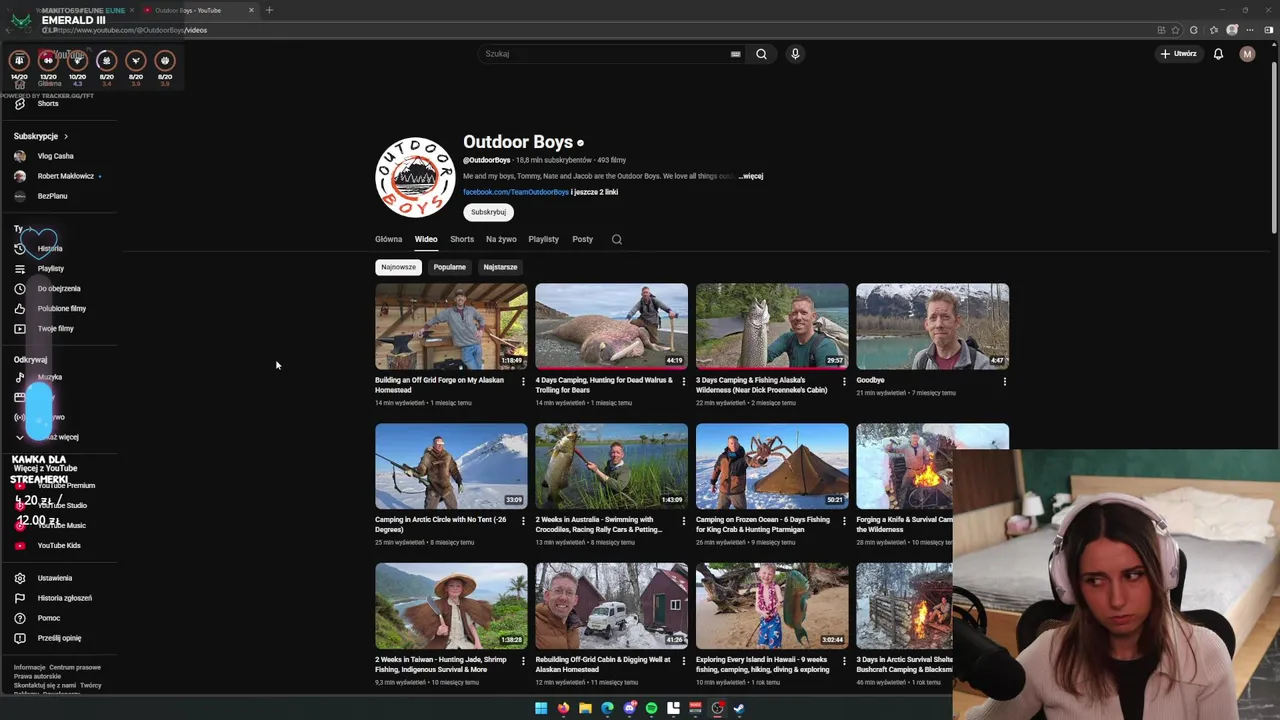Viewport: 1280px width, 720px height.
Task: Open Vlog Casha subscription
Action: (x=55, y=156)
